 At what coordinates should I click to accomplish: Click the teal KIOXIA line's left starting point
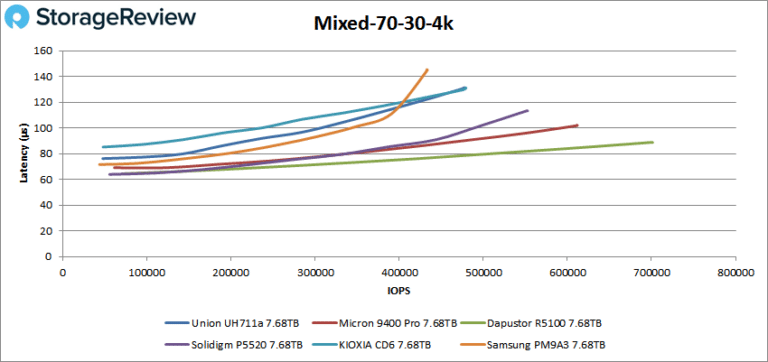(103, 147)
